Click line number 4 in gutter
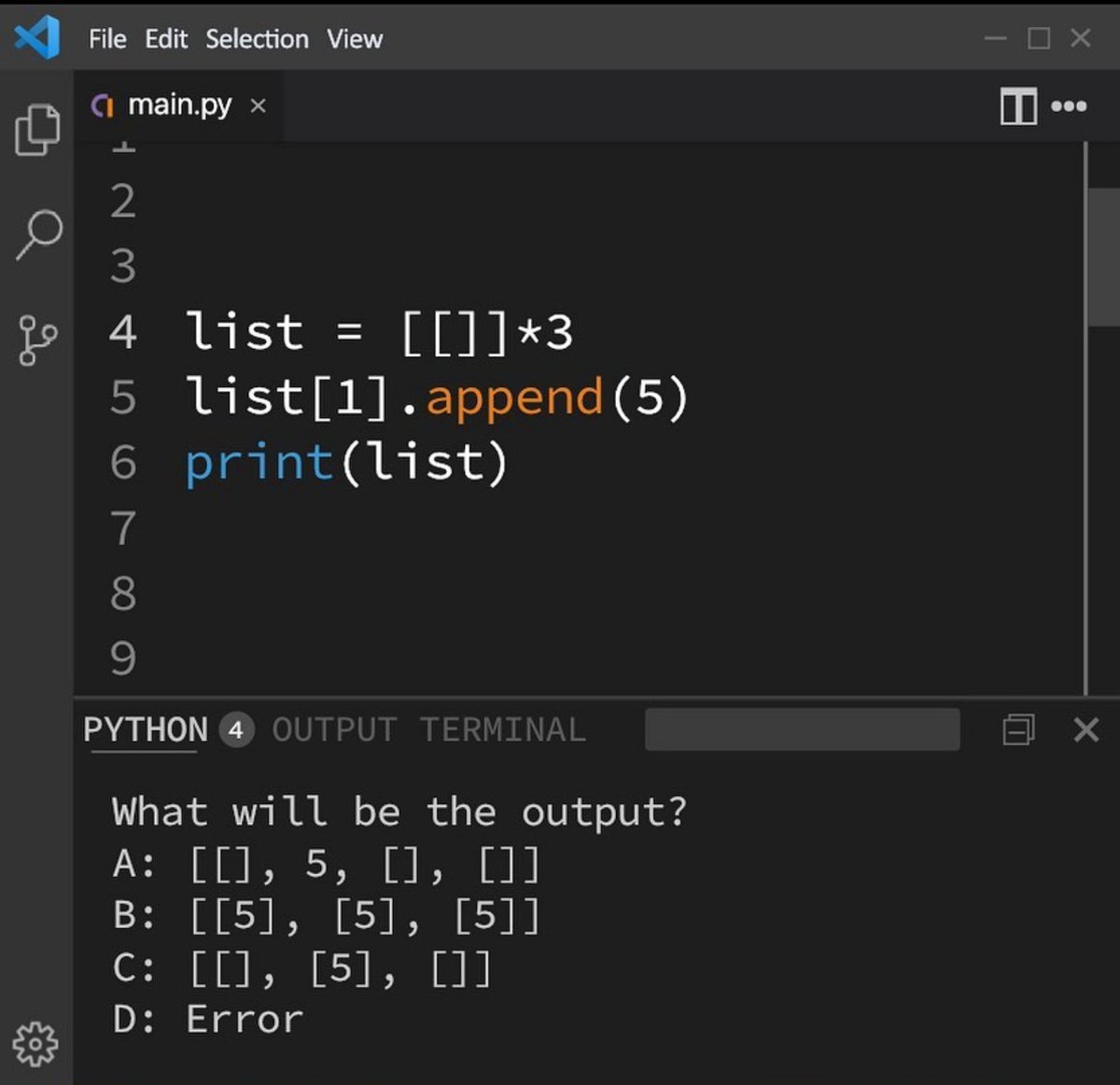The height and width of the screenshot is (1085, 1120). pos(122,332)
